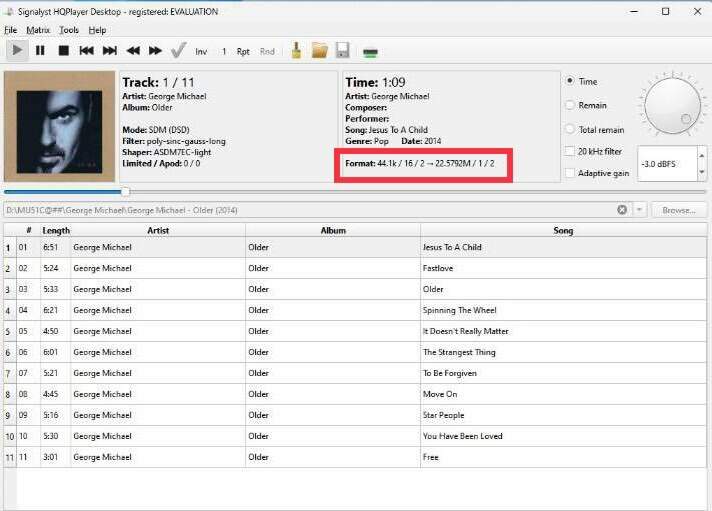Select the Time radio button
Viewport: 712px width, 511px height.
point(570,81)
